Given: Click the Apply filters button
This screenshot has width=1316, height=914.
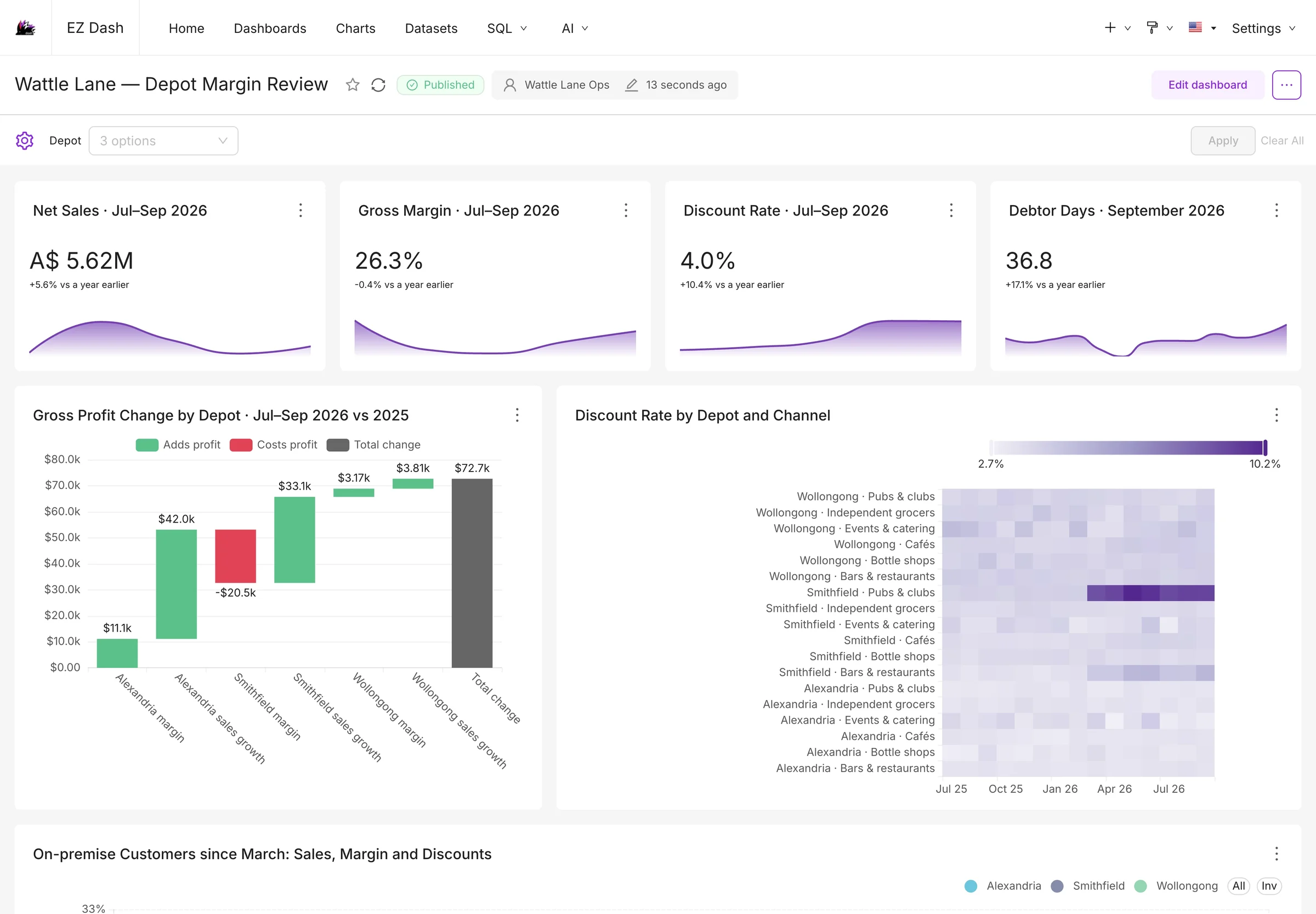Looking at the screenshot, I should tap(1223, 140).
